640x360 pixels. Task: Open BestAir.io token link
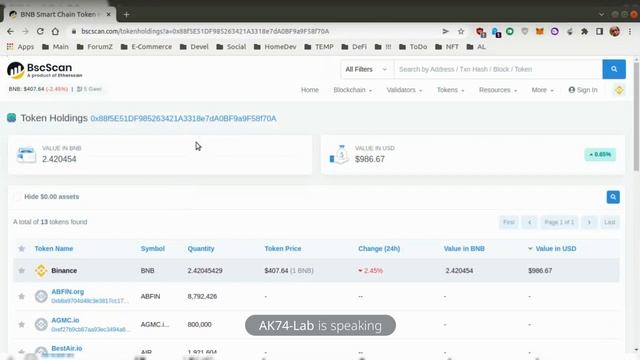tap(67, 348)
